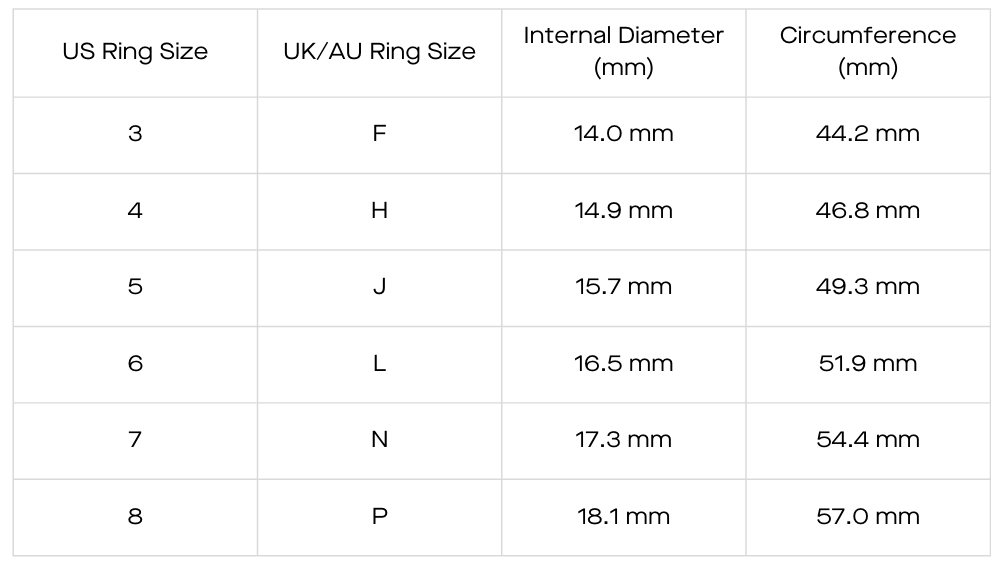1002x564 pixels.
Task: Select UK/AU size N cell
Action: tap(379, 440)
